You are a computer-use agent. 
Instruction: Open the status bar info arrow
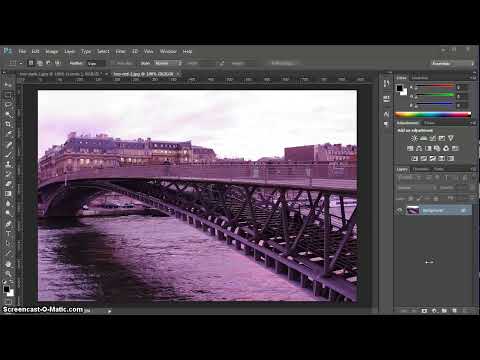pos(109,311)
